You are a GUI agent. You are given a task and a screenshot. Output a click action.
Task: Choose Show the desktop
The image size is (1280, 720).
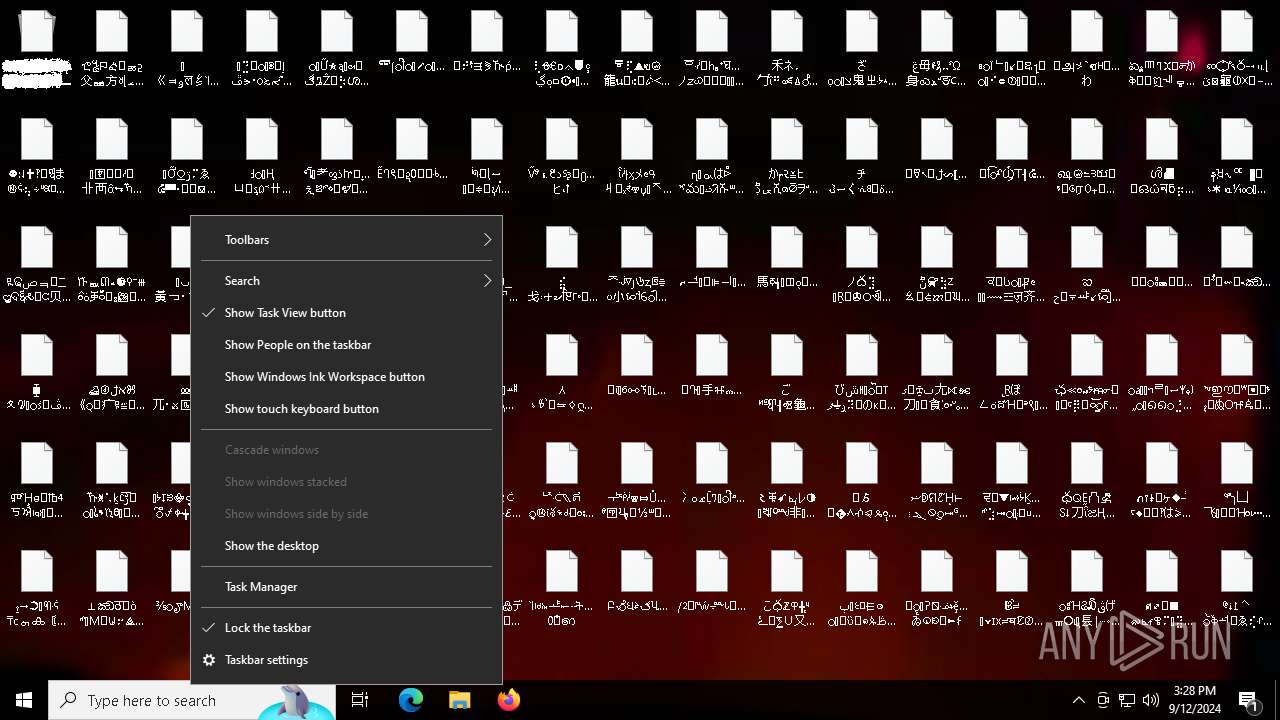click(346, 546)
